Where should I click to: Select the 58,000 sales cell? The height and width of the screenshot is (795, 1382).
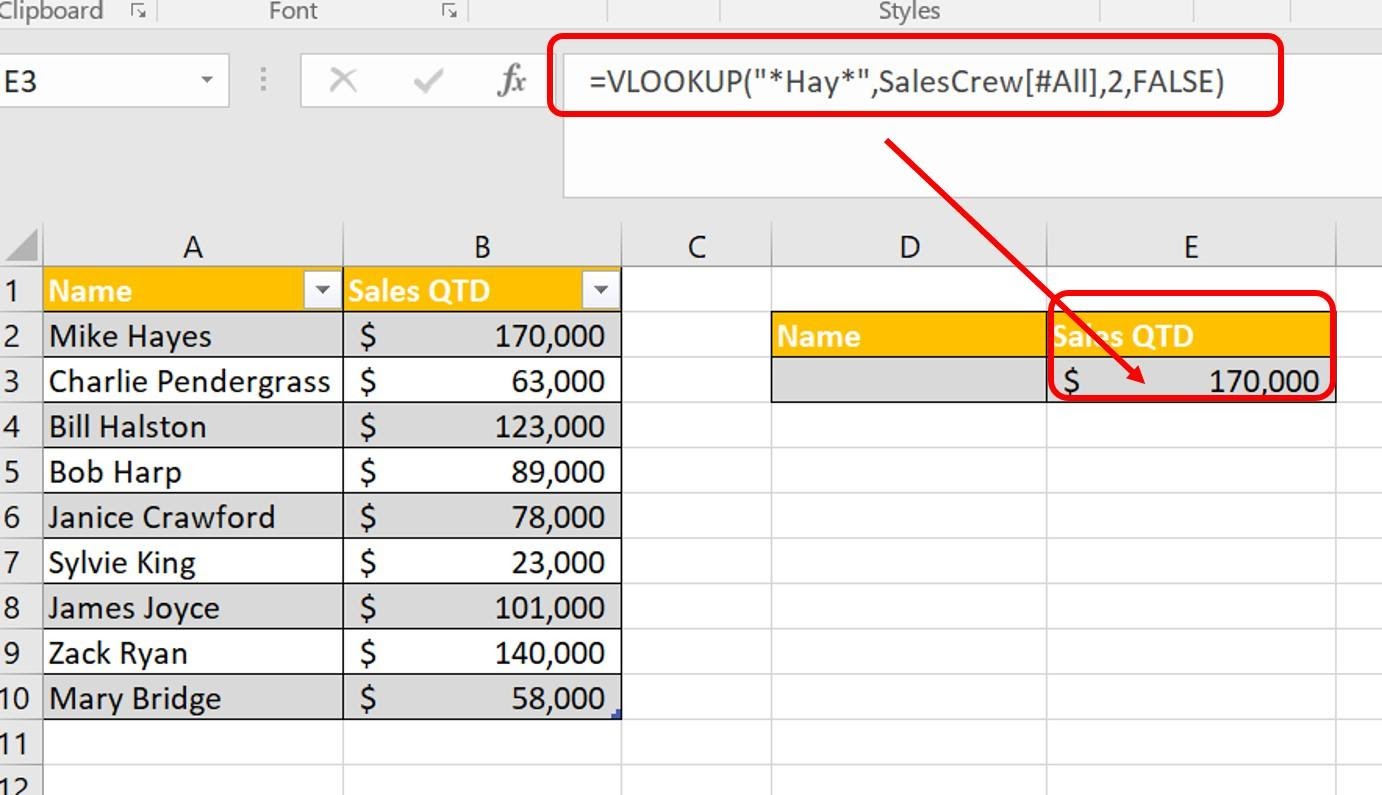pyautogui.click(x=482, y=698)
